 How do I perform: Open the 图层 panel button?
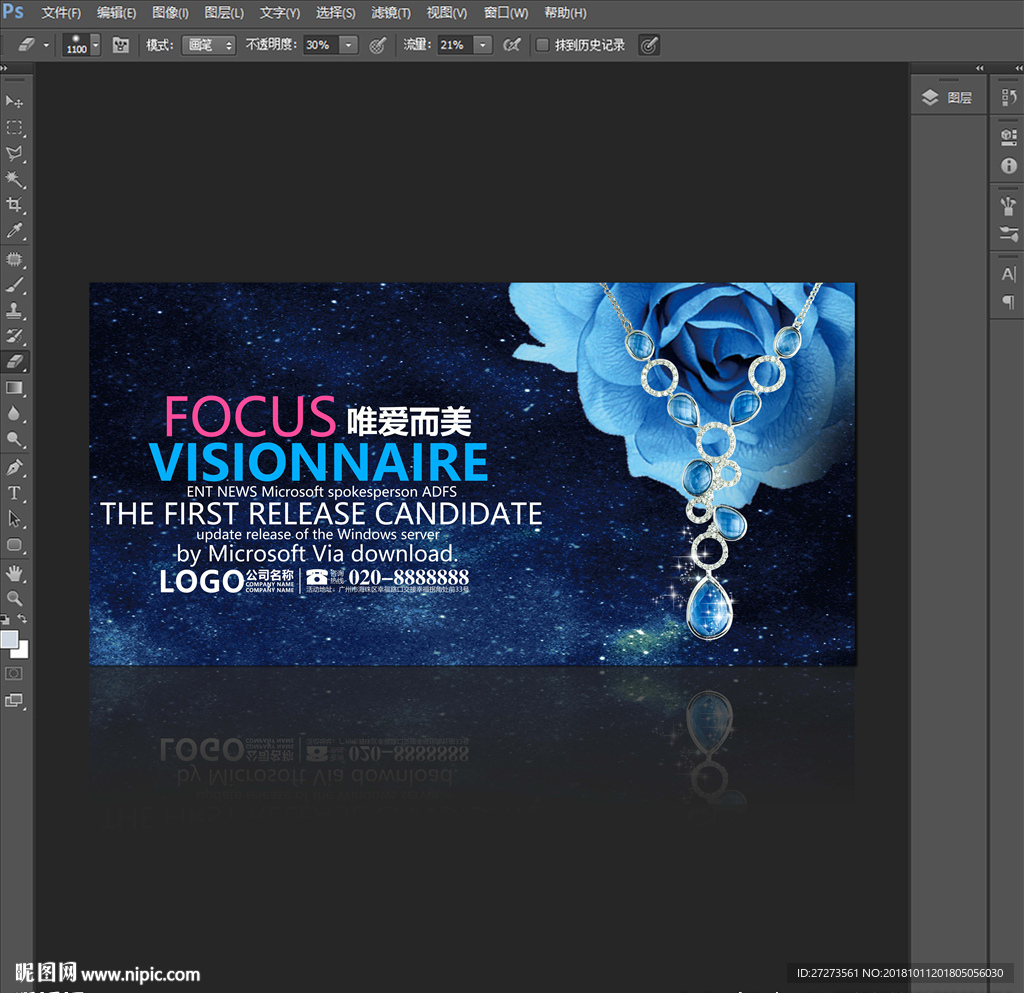(x=948, y=98)
